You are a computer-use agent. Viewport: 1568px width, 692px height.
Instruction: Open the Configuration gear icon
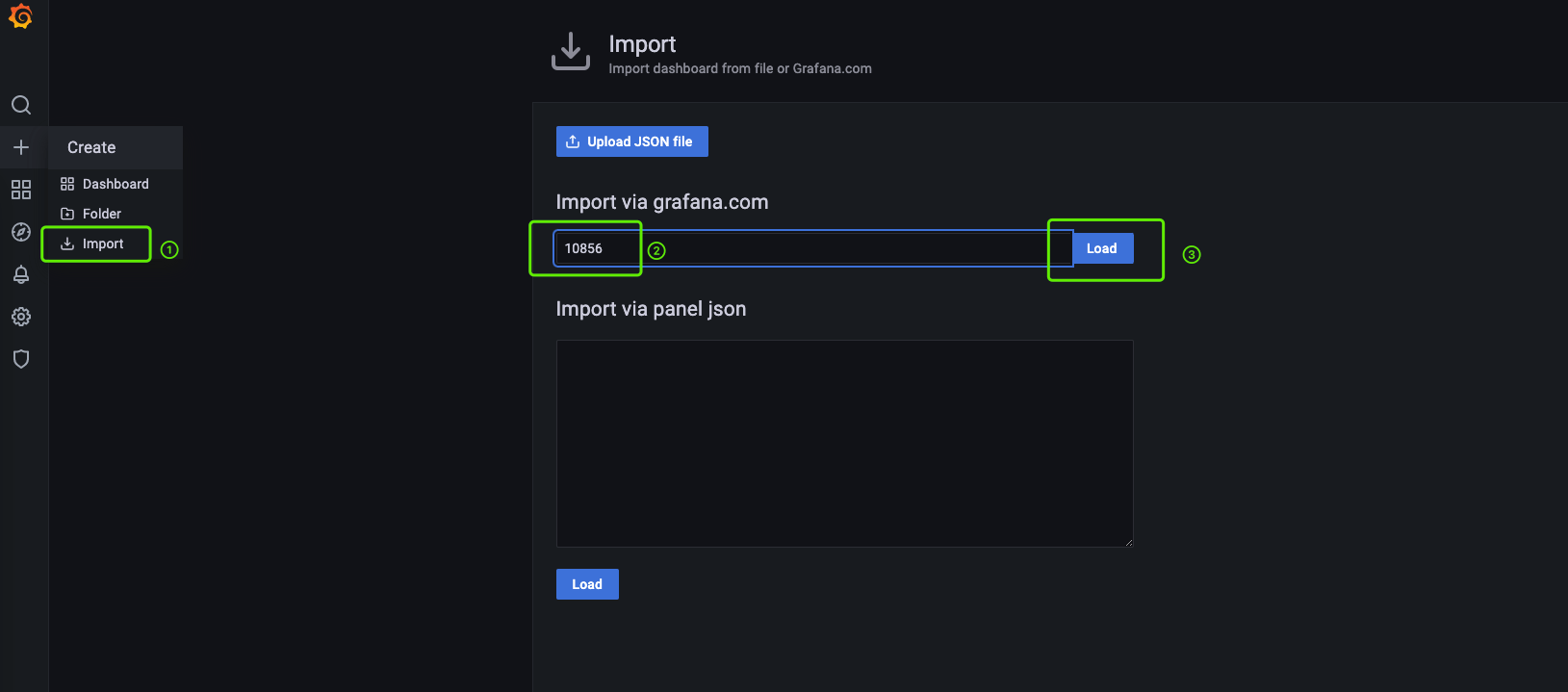(x=21, y=317)
